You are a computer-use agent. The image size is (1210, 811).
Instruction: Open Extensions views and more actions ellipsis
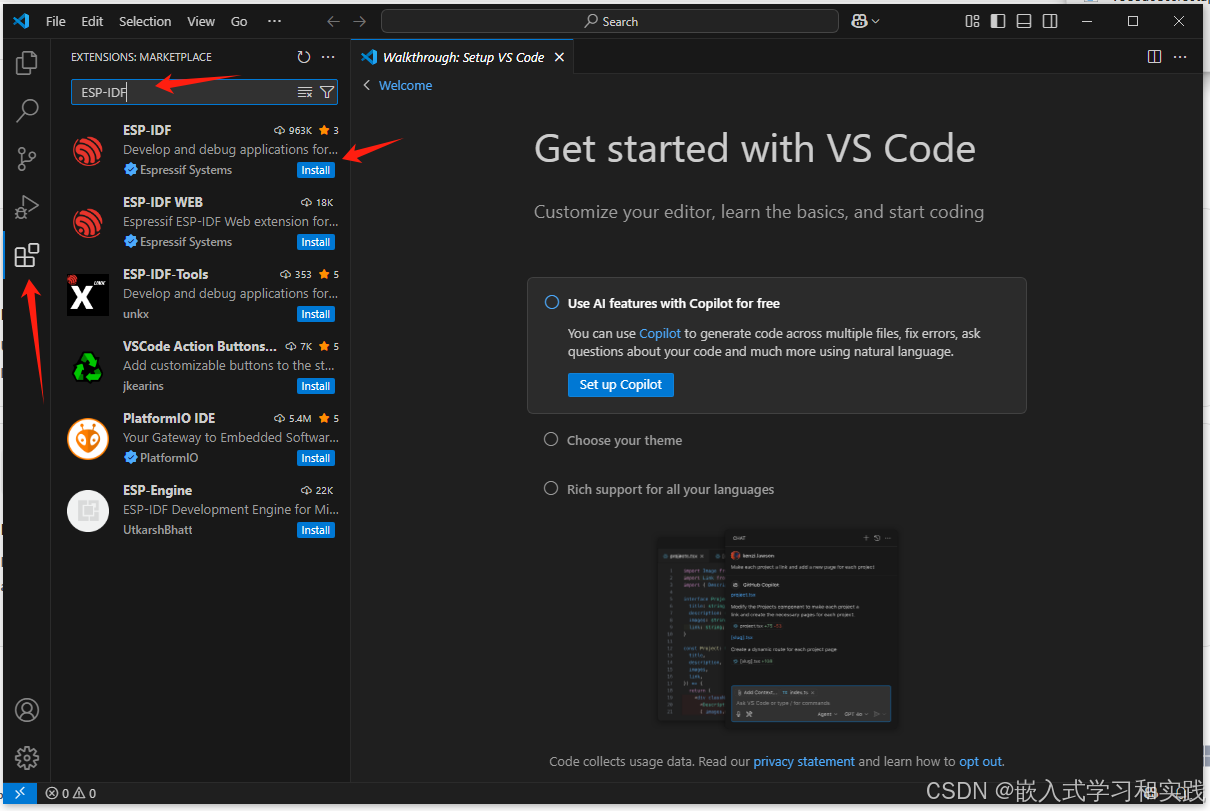(x=328, y=57)
